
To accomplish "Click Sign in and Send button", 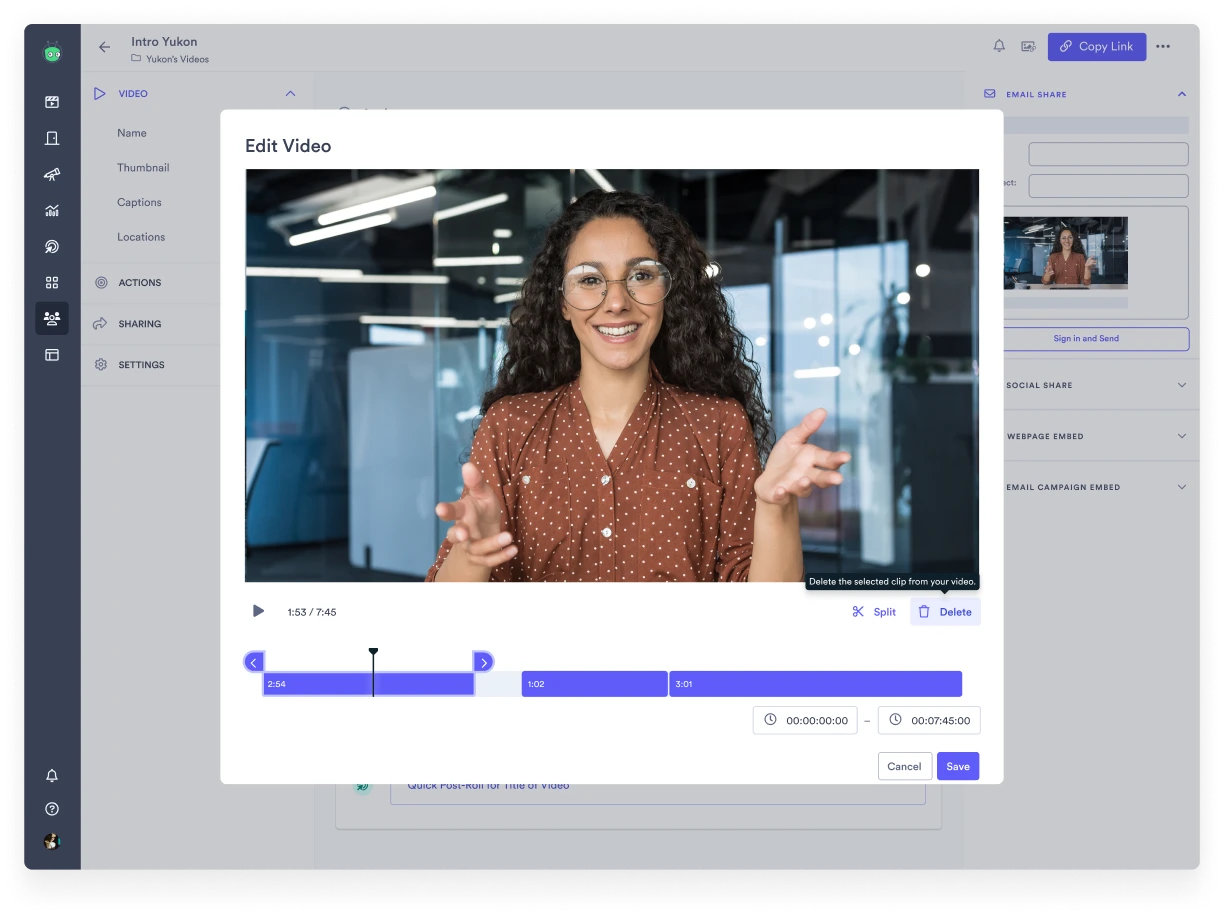I will (1086, 339).
